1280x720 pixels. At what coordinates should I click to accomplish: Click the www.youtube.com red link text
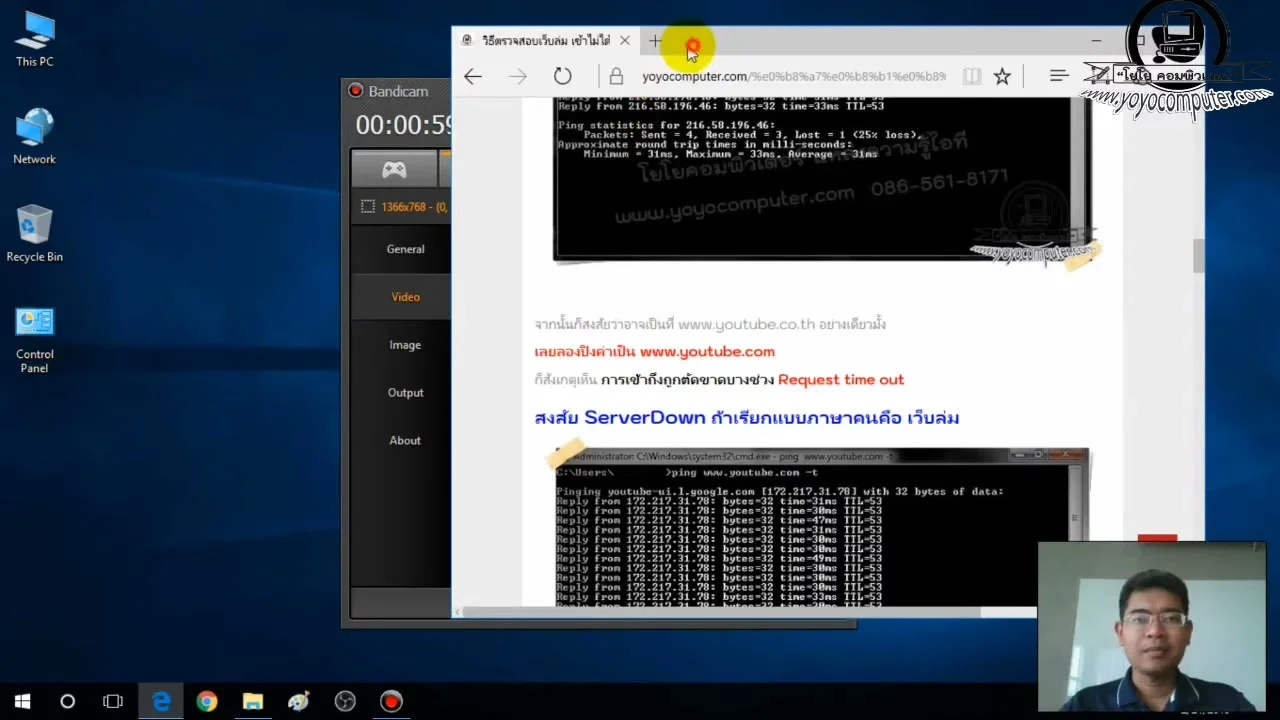(x=707, y=352)
